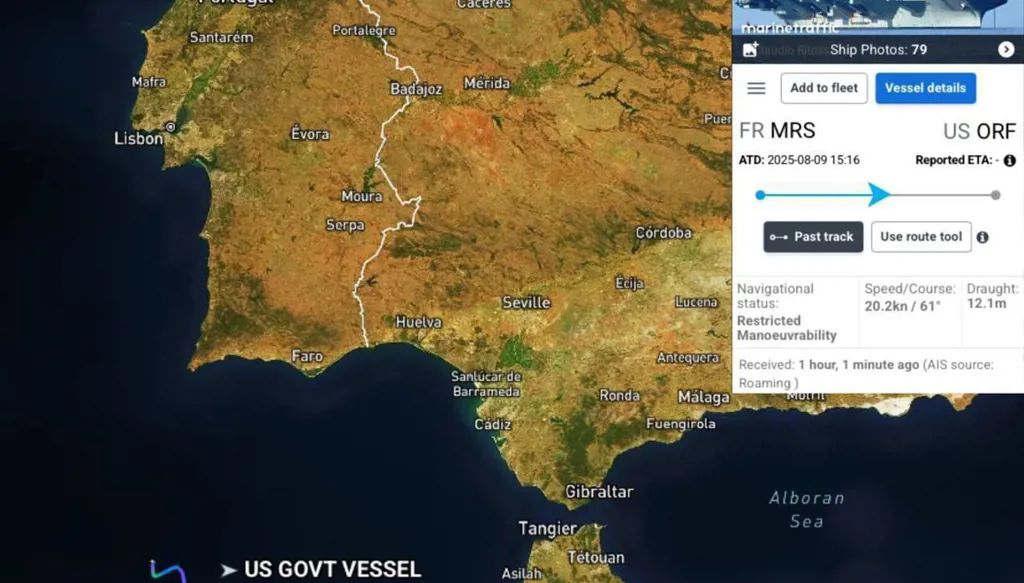Click info icon beside Use route tool

(x=982, y=237)
